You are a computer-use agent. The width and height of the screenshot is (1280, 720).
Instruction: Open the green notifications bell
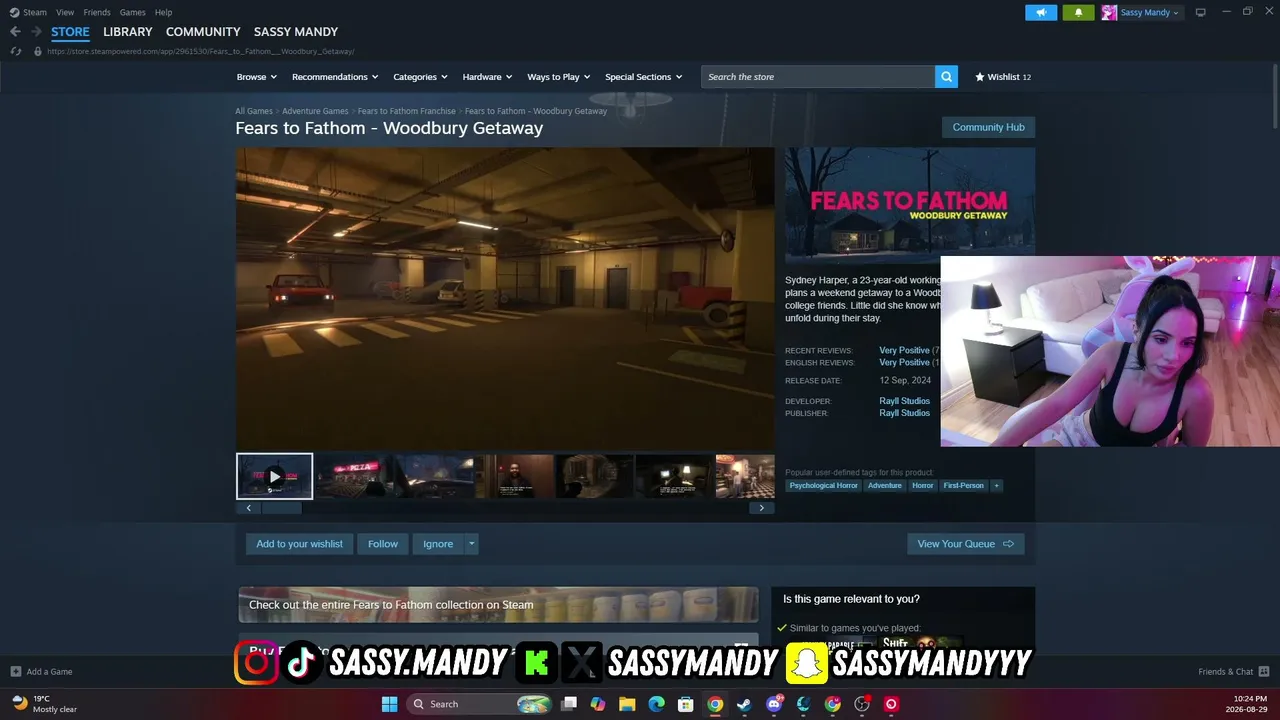(1078, 12)
